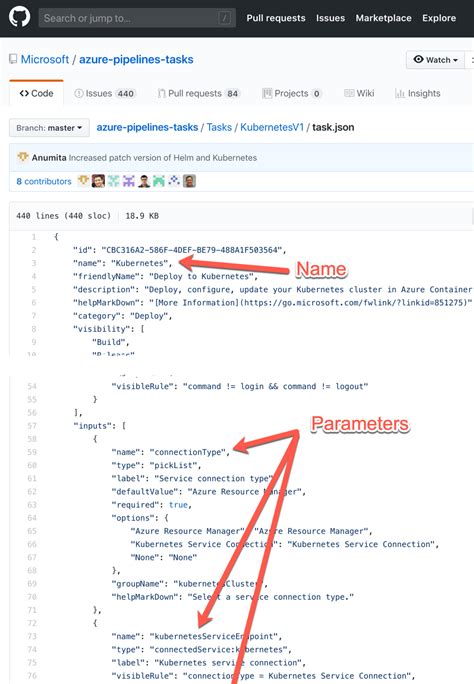The image size is (474, 684).
Task: Click the 440 lines (440 sloc) file info
Action: (63, 215)
